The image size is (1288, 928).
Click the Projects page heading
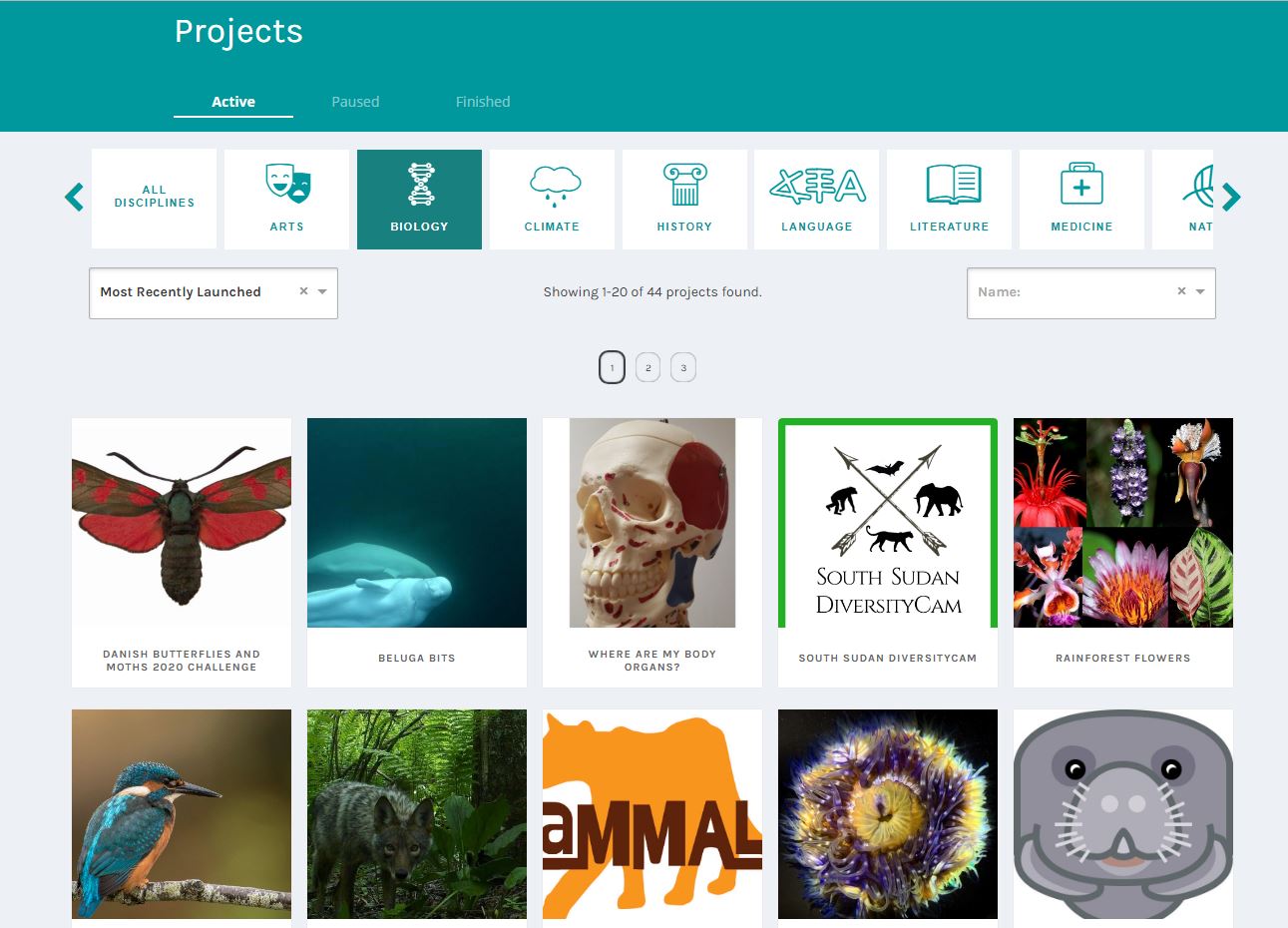tap(238, 32)
